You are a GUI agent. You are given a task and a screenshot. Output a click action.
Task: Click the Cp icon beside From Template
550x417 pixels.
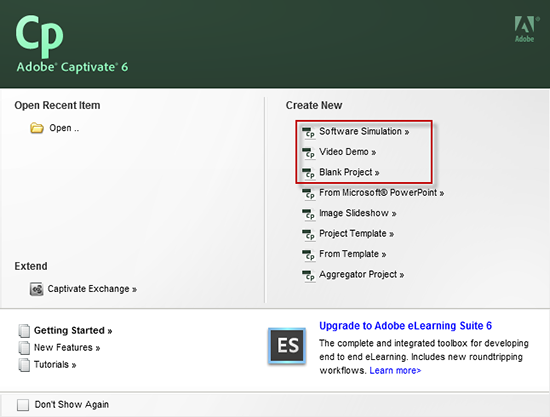tap(309, 255)
